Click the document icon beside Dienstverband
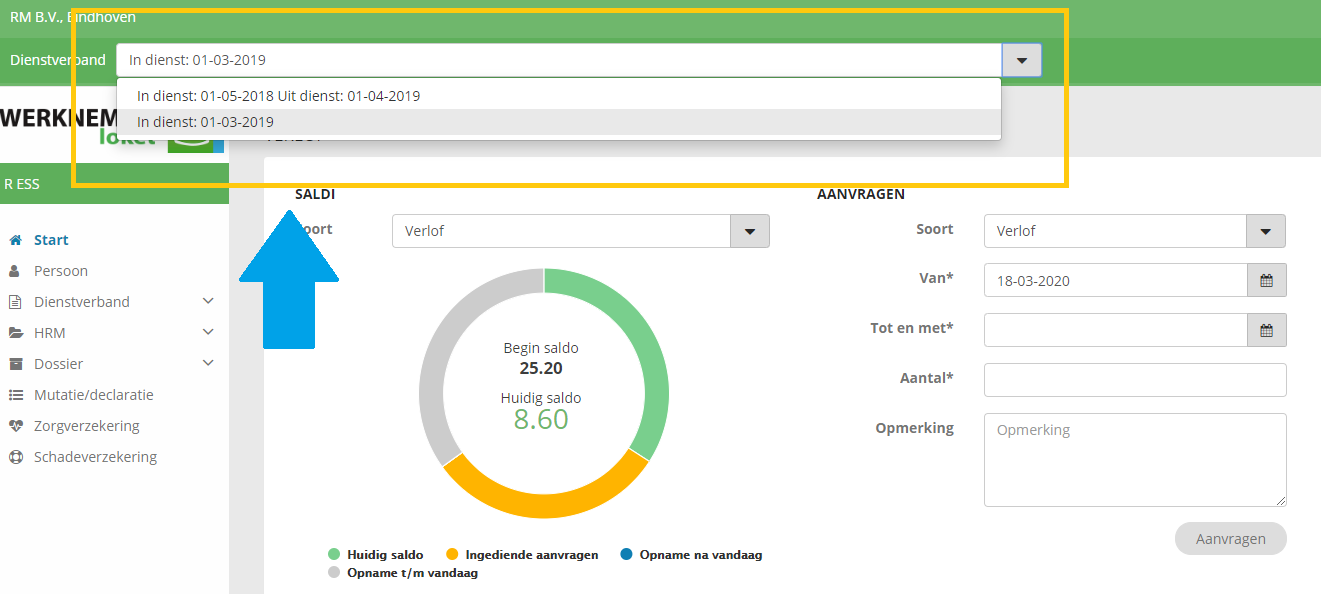 tap(15, 302)
